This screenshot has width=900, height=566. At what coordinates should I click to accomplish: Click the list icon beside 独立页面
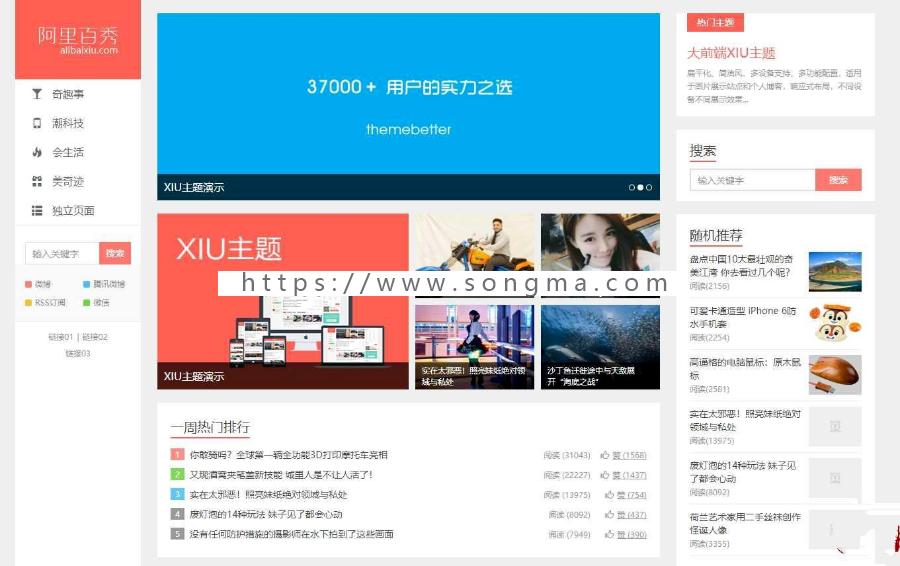37,211
